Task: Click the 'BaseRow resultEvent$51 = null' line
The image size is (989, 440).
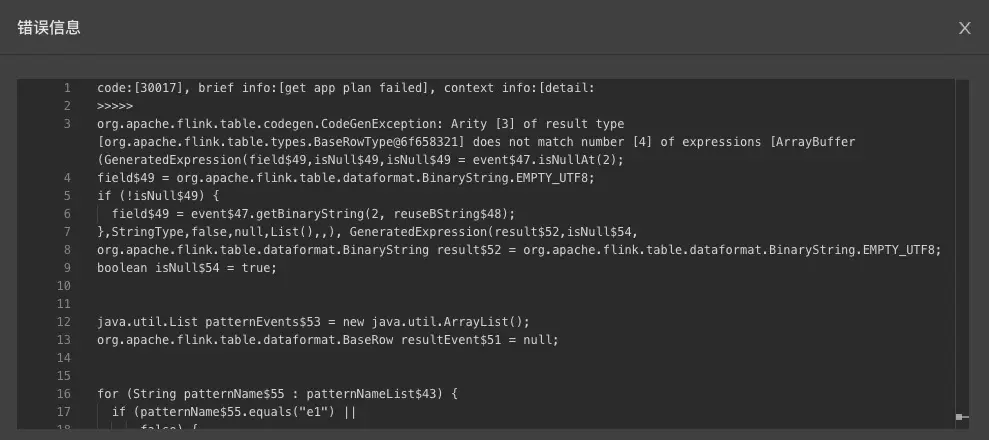Action: click(327, 340)
